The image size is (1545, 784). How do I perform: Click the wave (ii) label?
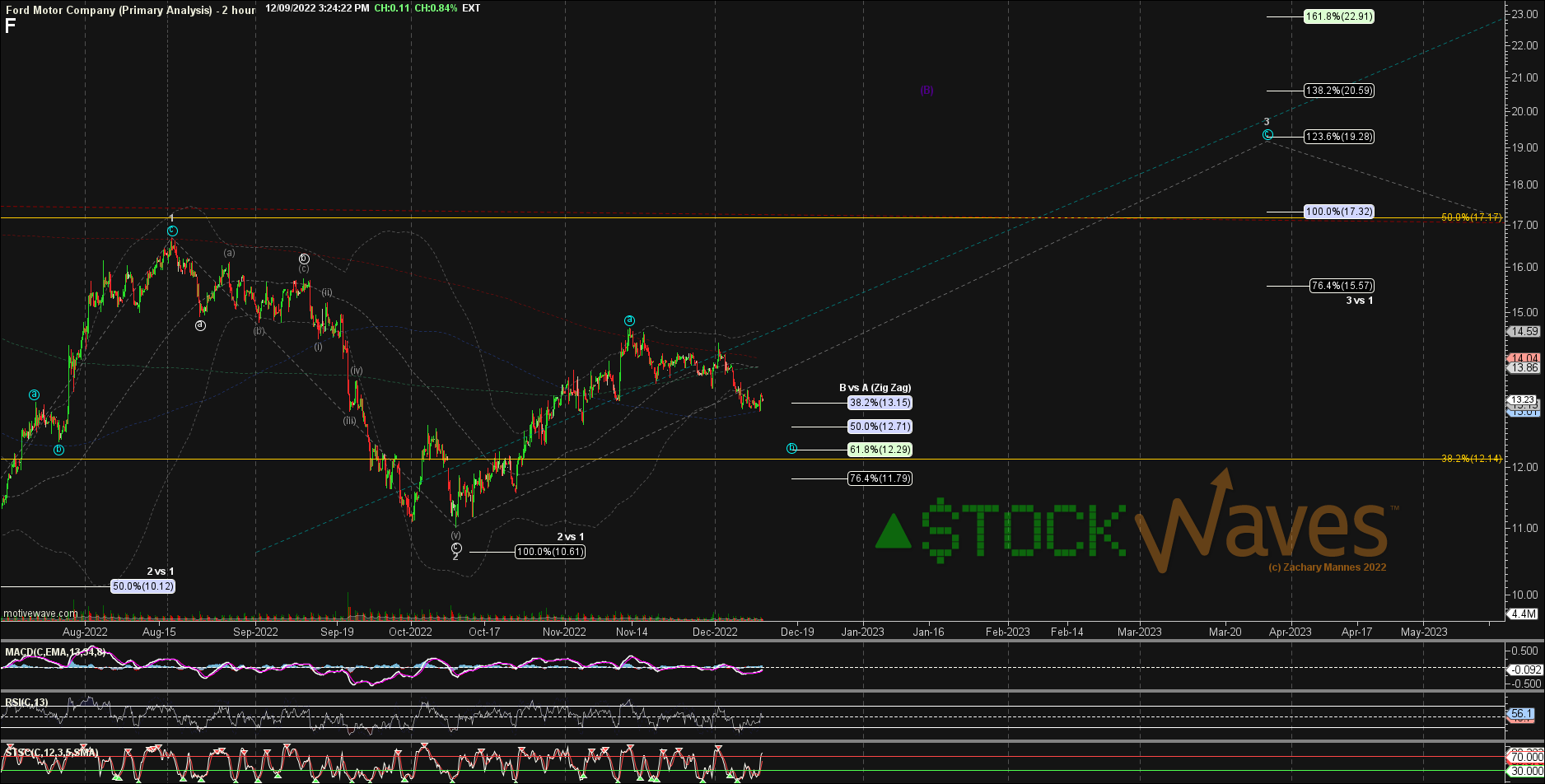click(327, 292)
